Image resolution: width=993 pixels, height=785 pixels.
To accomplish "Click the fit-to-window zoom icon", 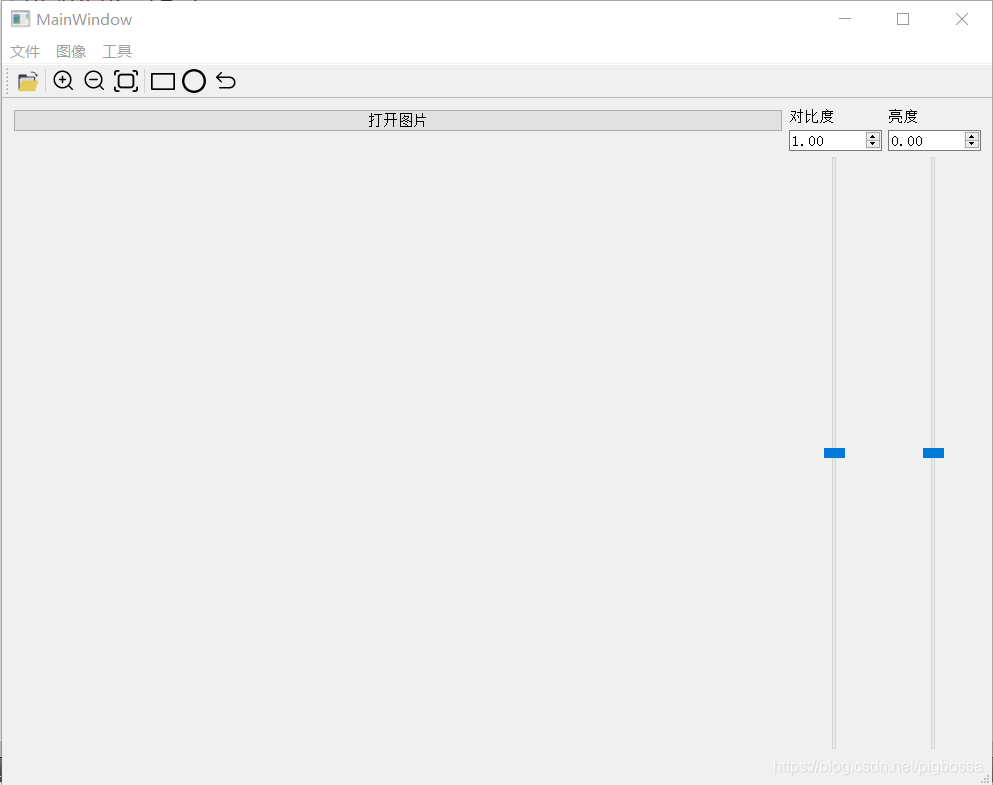I will [x=126, y=81].
